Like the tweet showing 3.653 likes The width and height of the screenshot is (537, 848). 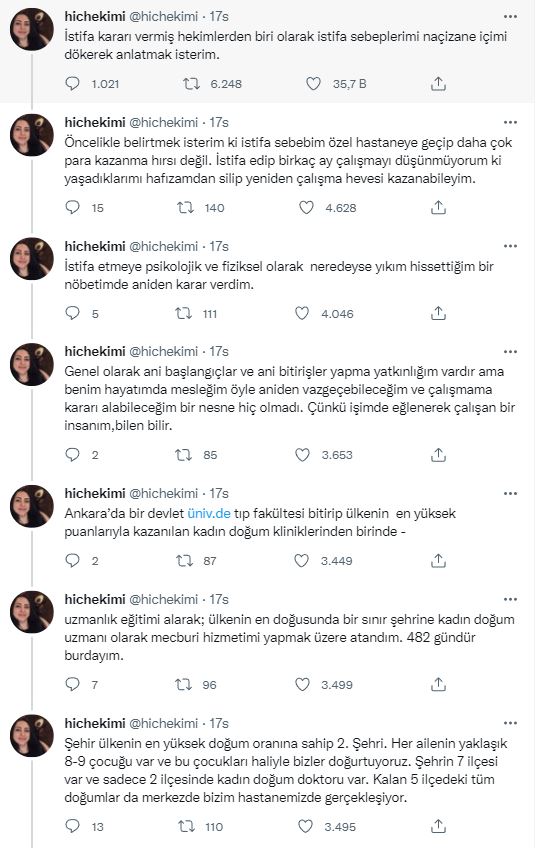[x=302, y=455]
